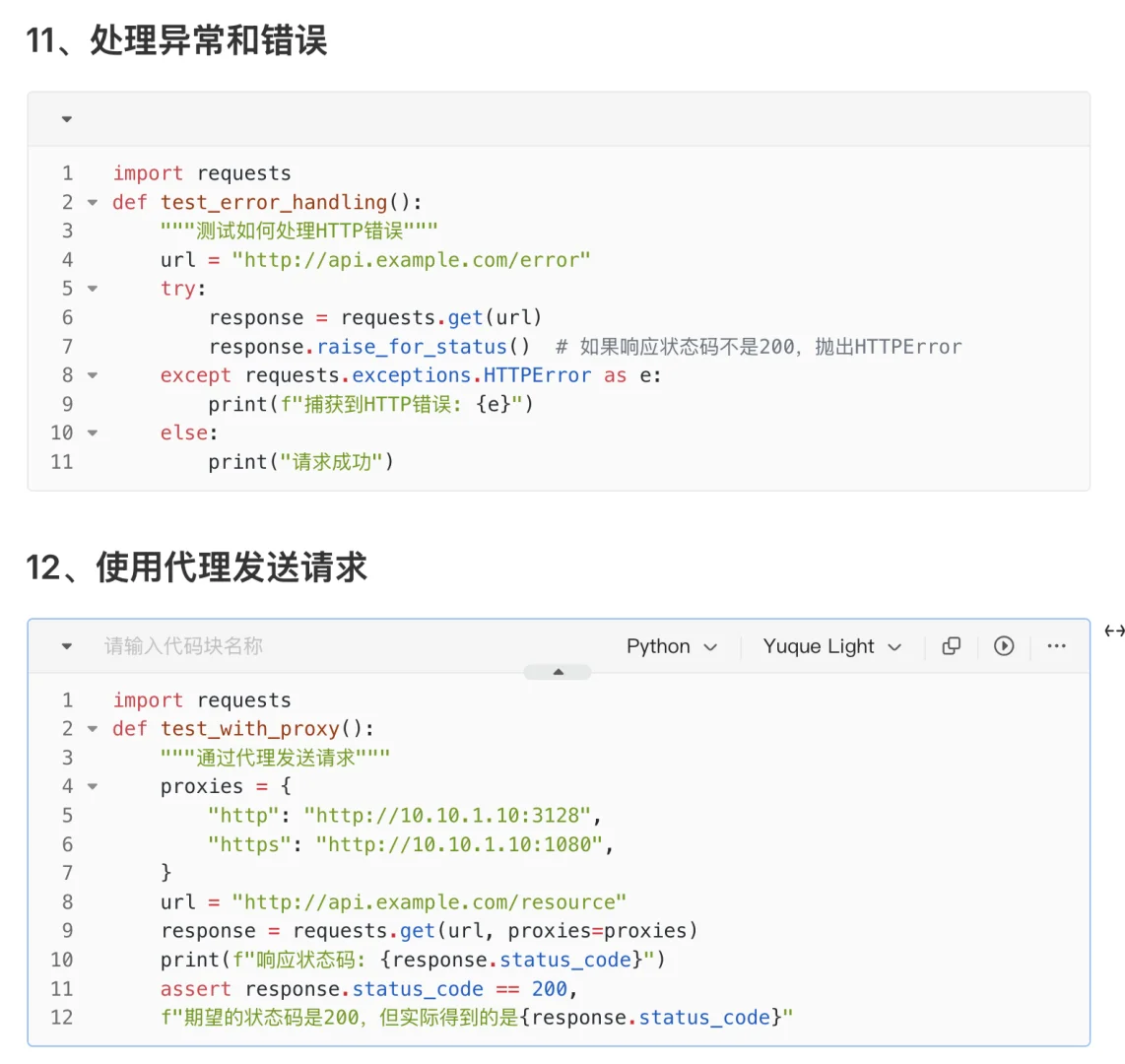Click the print("请求成功") line
This screenshot has width=1125, height=1064.
300,462
